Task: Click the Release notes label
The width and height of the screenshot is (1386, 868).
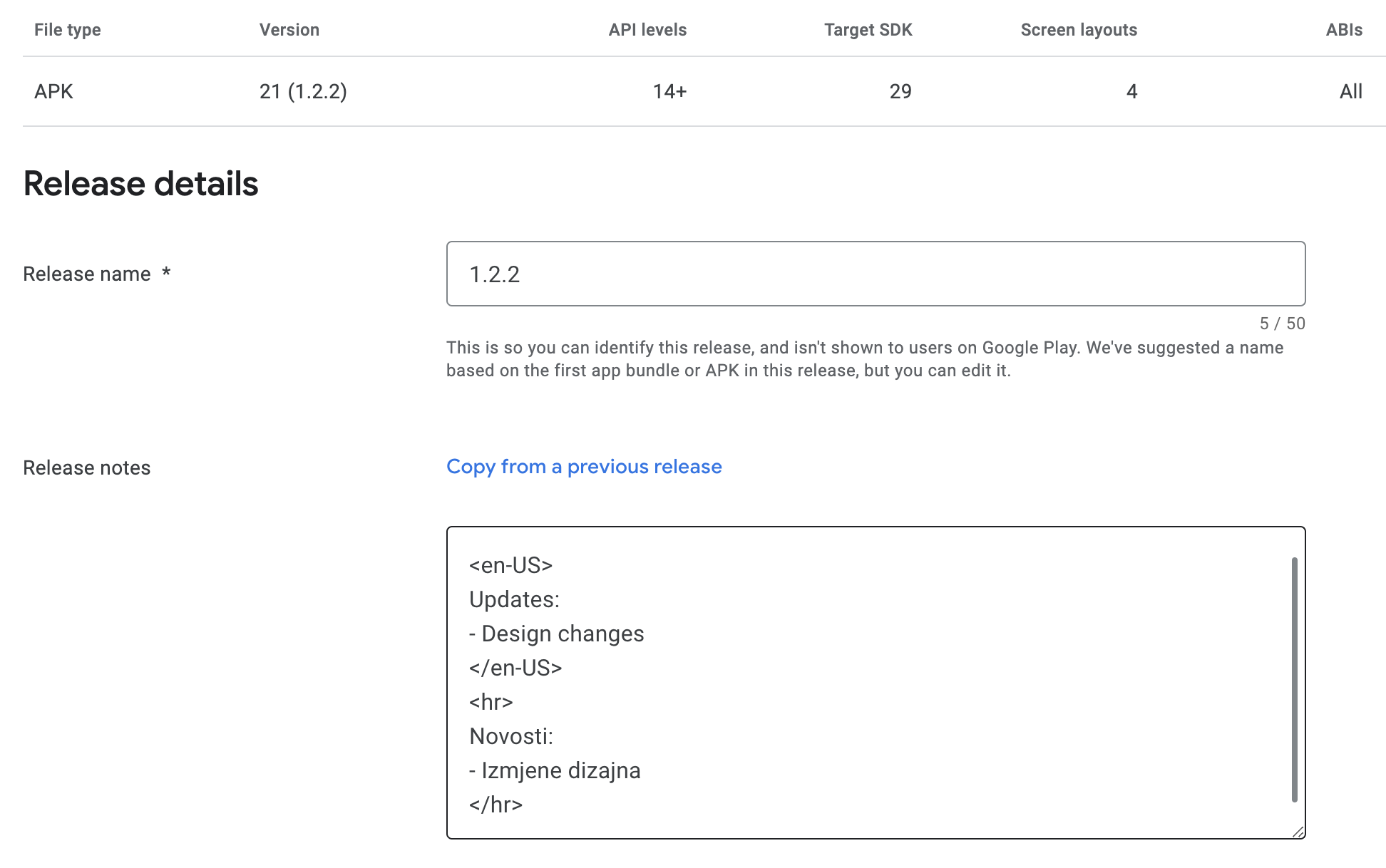Action: pos(87,468)
